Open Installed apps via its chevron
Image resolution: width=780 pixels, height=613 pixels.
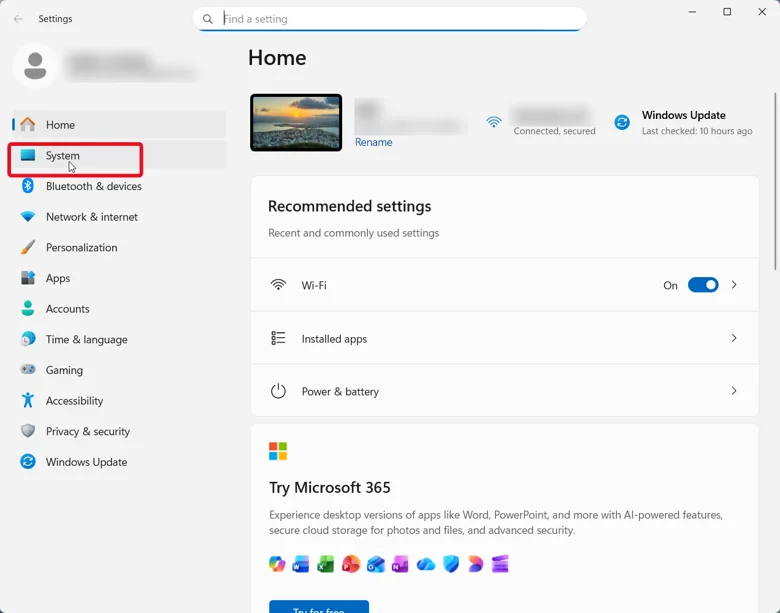coord(734,338)
